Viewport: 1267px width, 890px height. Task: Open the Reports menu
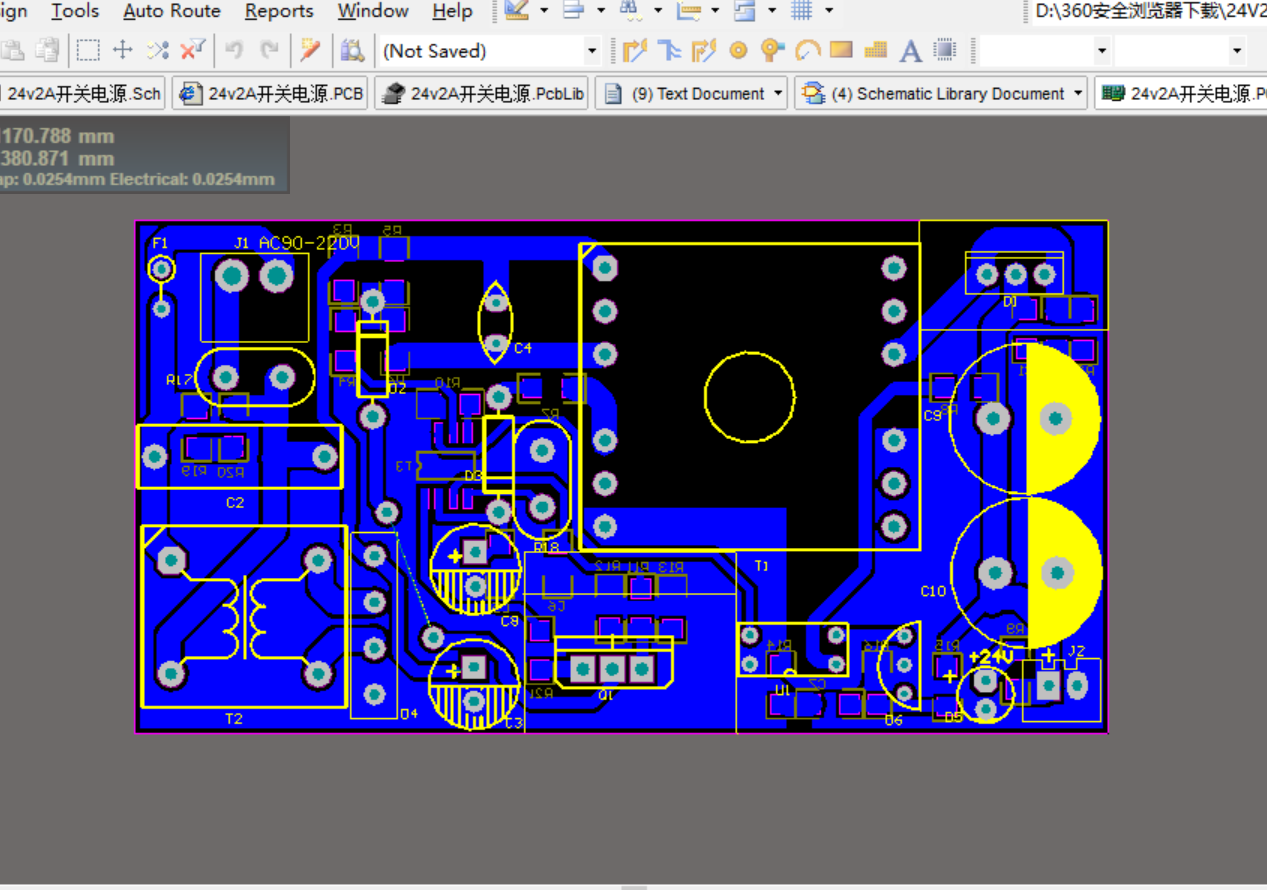click(279, 11)
